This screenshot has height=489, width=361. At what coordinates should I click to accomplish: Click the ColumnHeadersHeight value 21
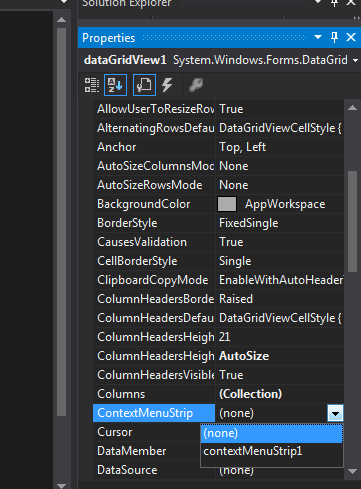(224, 337)
